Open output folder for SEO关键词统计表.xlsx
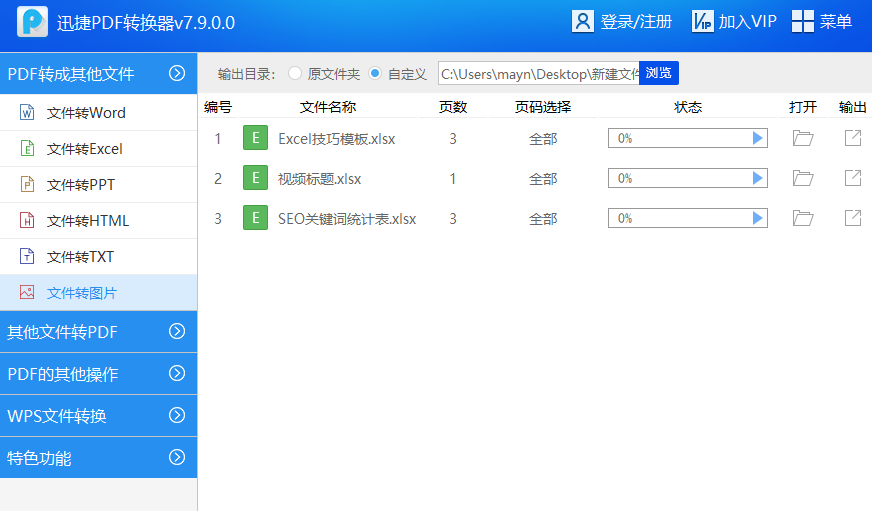872x511 pixels. coord(802,218)
